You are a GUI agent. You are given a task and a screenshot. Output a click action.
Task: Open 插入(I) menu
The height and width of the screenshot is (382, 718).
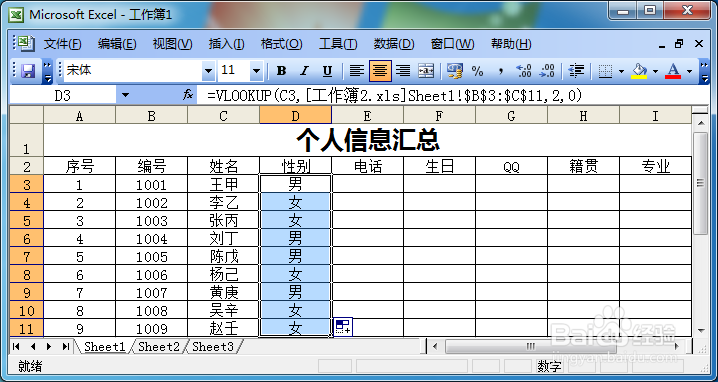click(226, 44)
